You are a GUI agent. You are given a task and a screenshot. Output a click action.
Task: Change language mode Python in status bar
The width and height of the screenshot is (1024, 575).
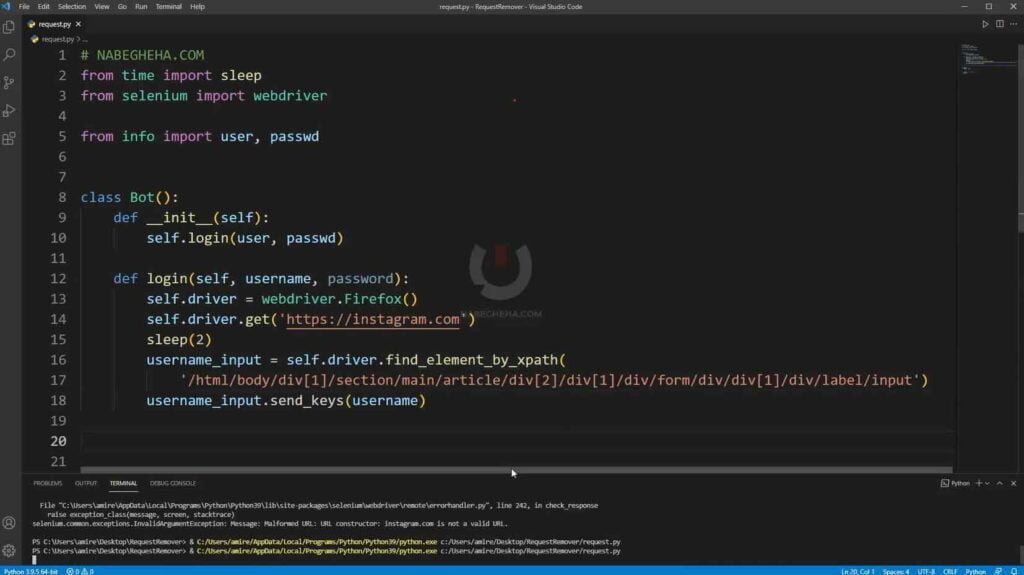tap(976, 571)
